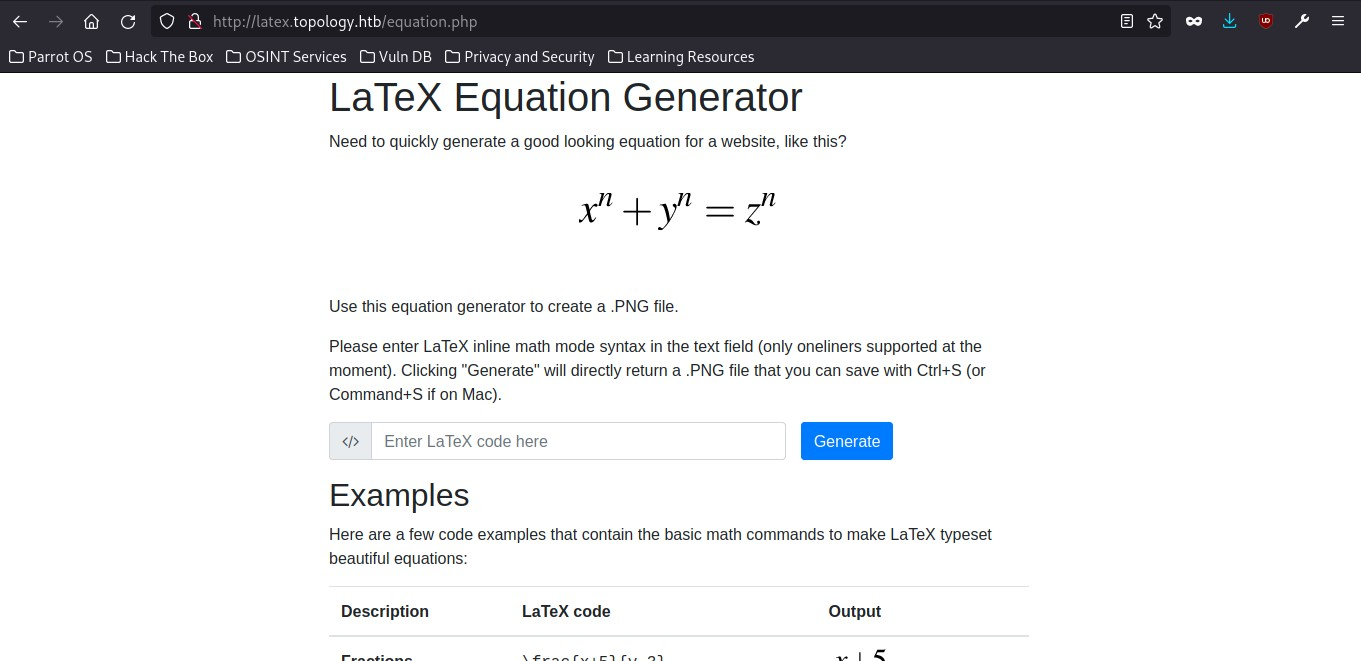Image resolution: width=1361 pixels, height=661 pixels.
Task: Open the hamburger application menu
Action: tap(1338, 21)
